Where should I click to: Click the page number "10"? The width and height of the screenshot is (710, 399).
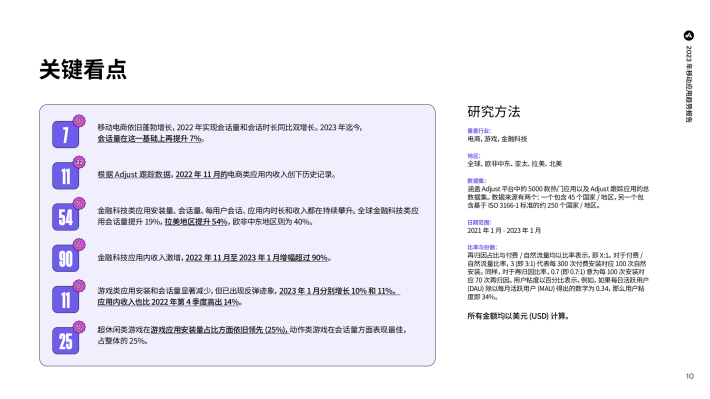click(x=690, y=376)
